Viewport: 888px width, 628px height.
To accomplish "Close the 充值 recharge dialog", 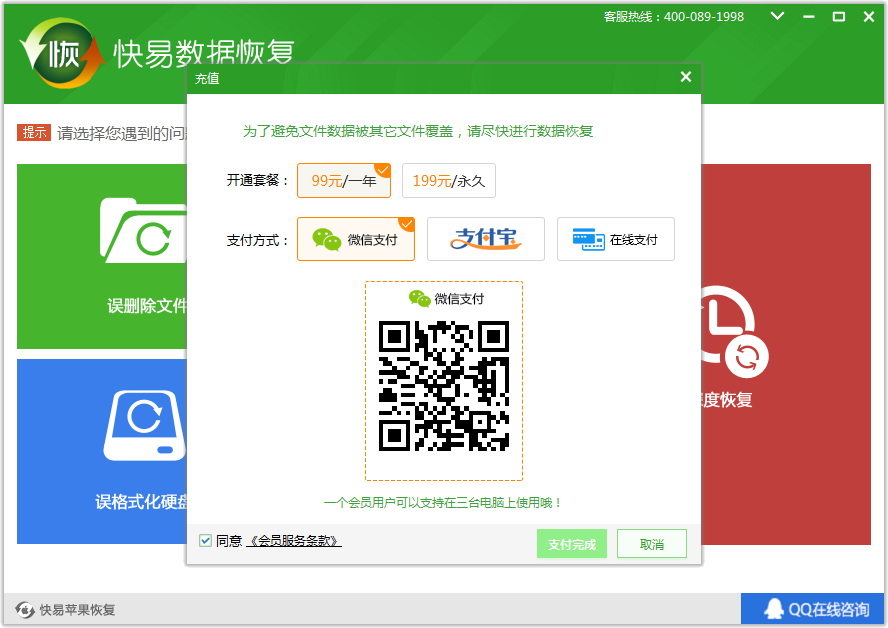I will click(x=685, y=77).
